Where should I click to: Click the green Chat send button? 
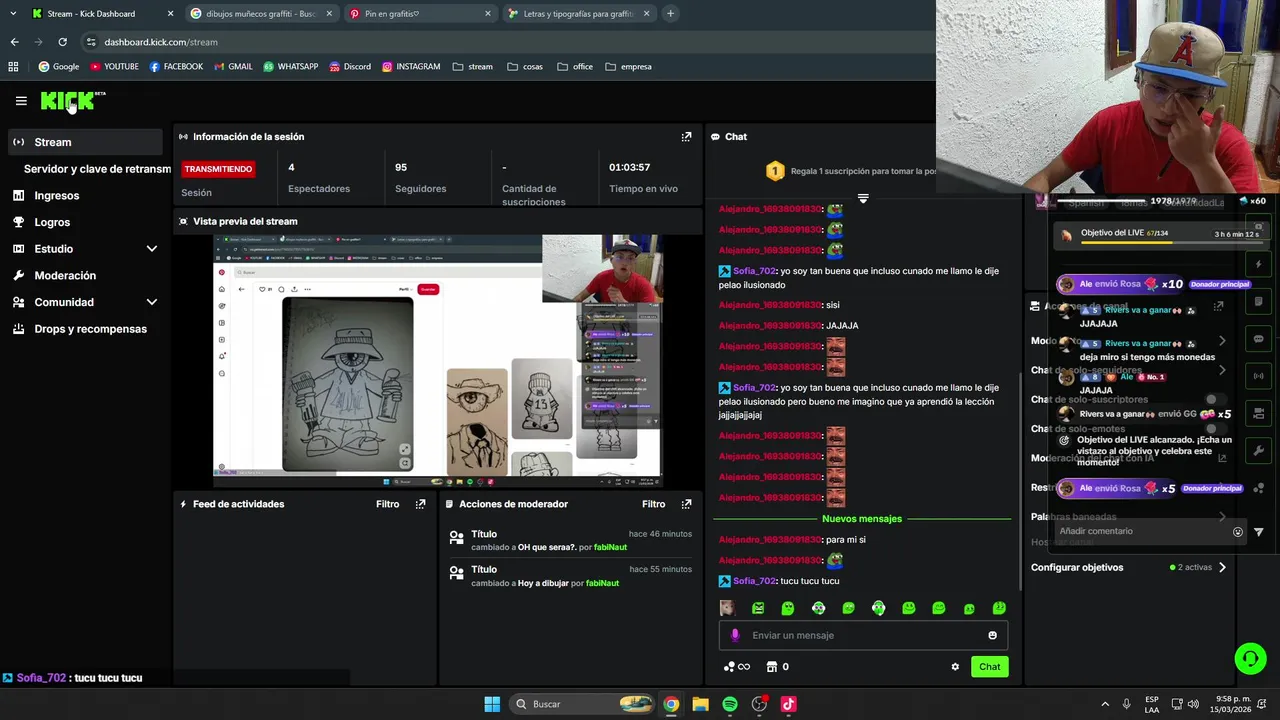tap(989, 667)
